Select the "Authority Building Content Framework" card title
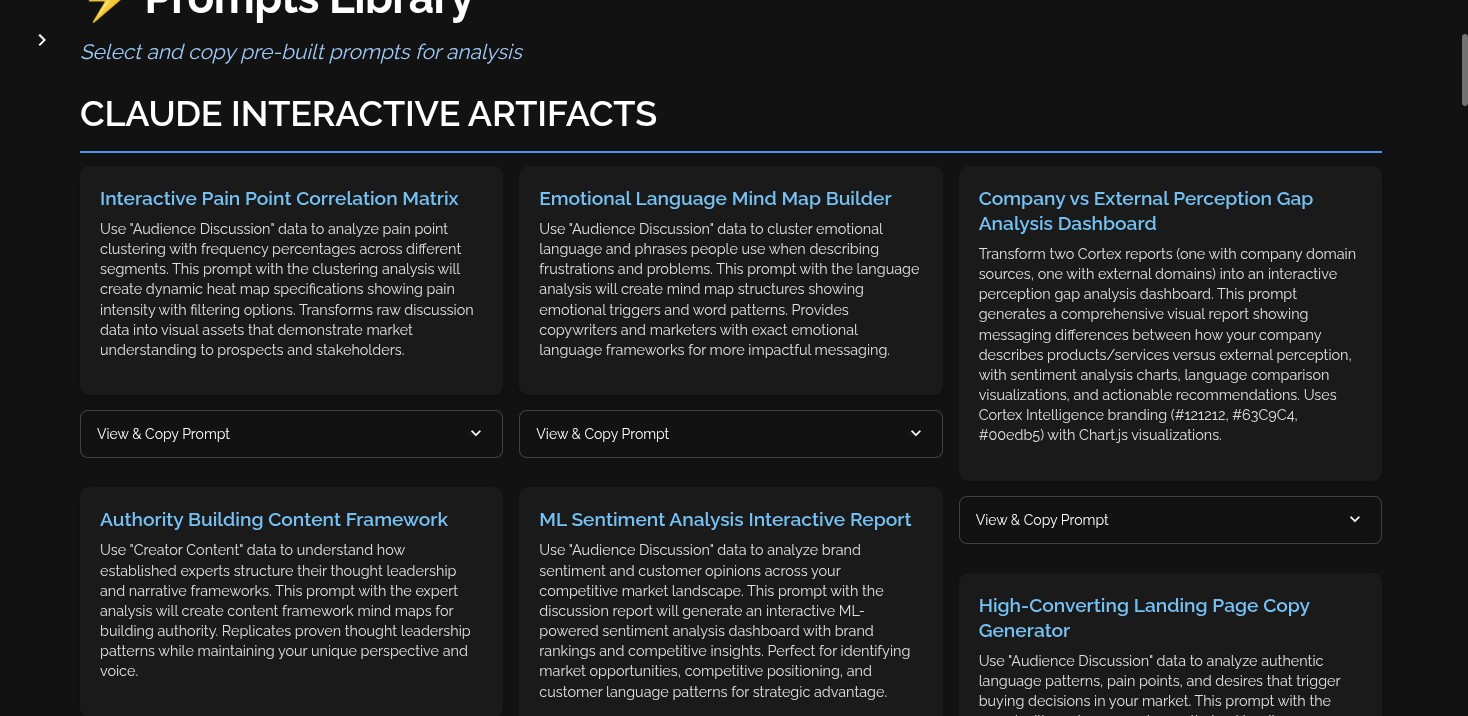Image resolution: width=1468 pixels, height=716 pixels. (x=274, y=519)
